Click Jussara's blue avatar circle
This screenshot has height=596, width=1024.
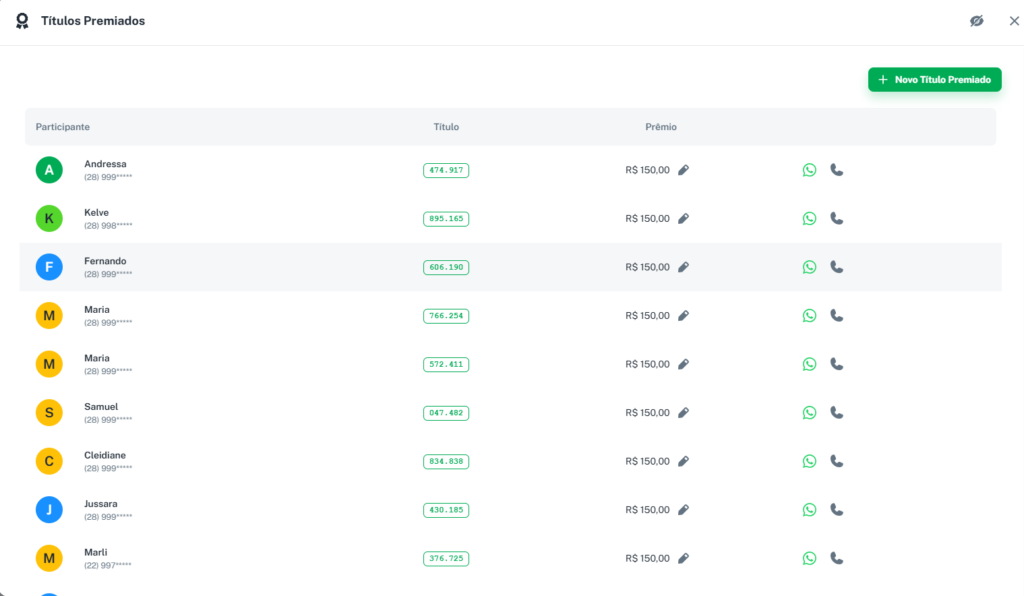49,510
